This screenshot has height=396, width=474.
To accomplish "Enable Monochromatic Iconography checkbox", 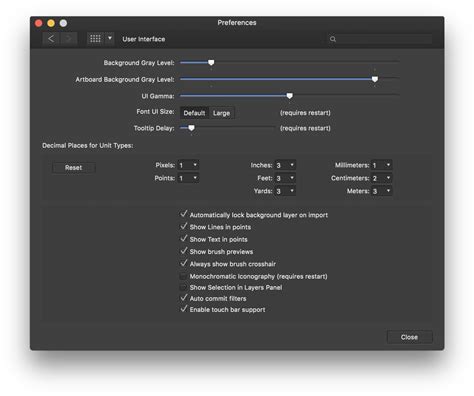I will [183, 276].
